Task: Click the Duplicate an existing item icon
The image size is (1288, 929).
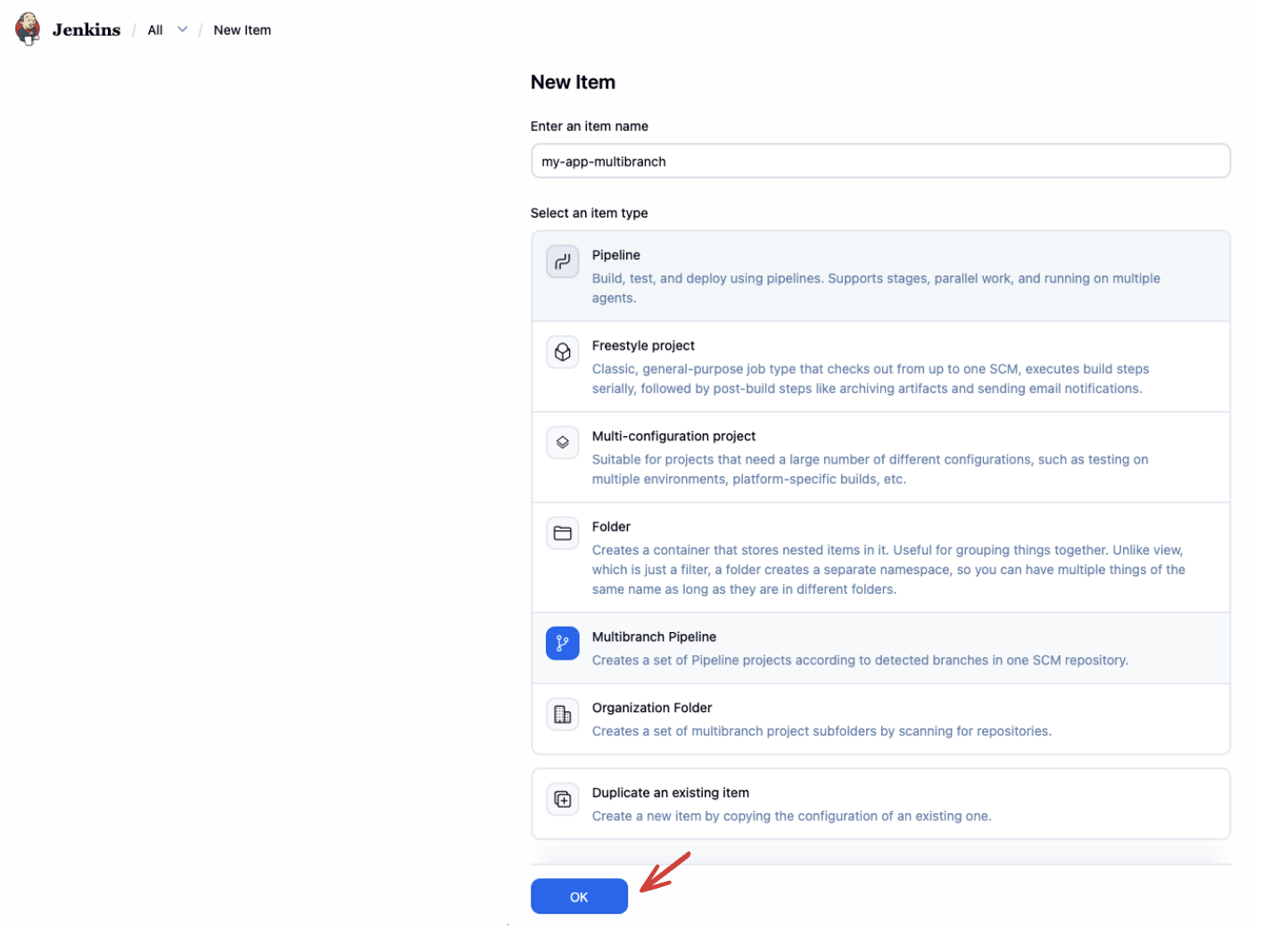Action: point(562,799)
